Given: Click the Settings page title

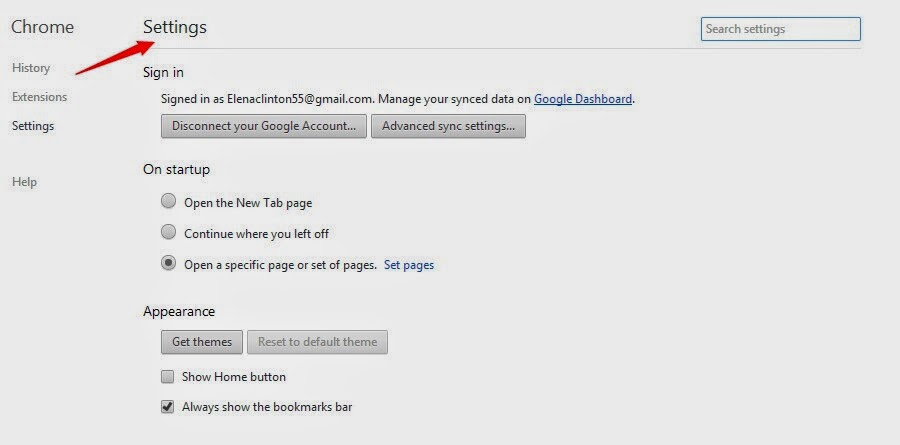Looking at the screenshot, I should [175, 27].
